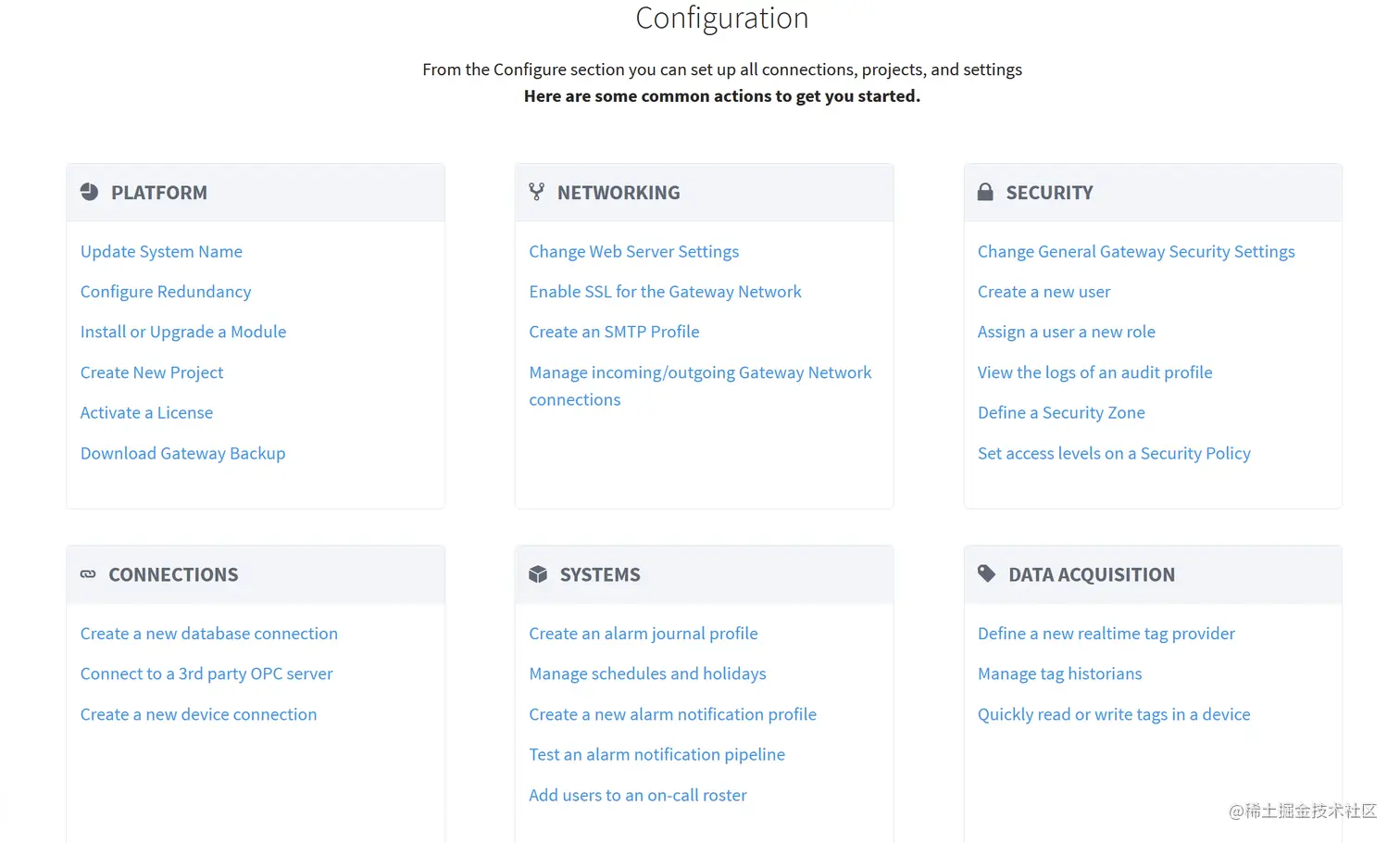Click the SYSTEMS section heading

(x=600, y=574)
